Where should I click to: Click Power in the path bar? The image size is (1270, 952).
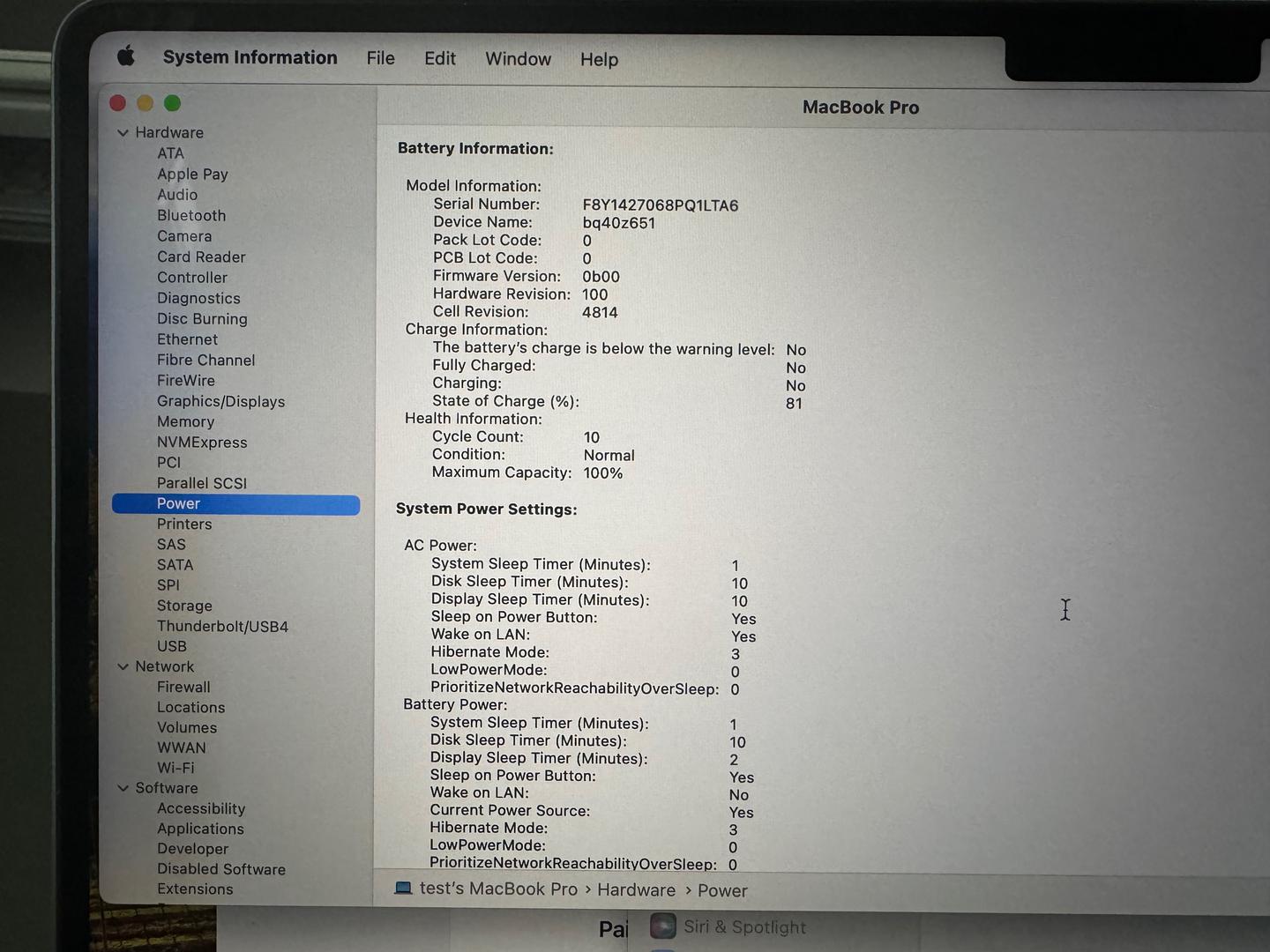722,891
